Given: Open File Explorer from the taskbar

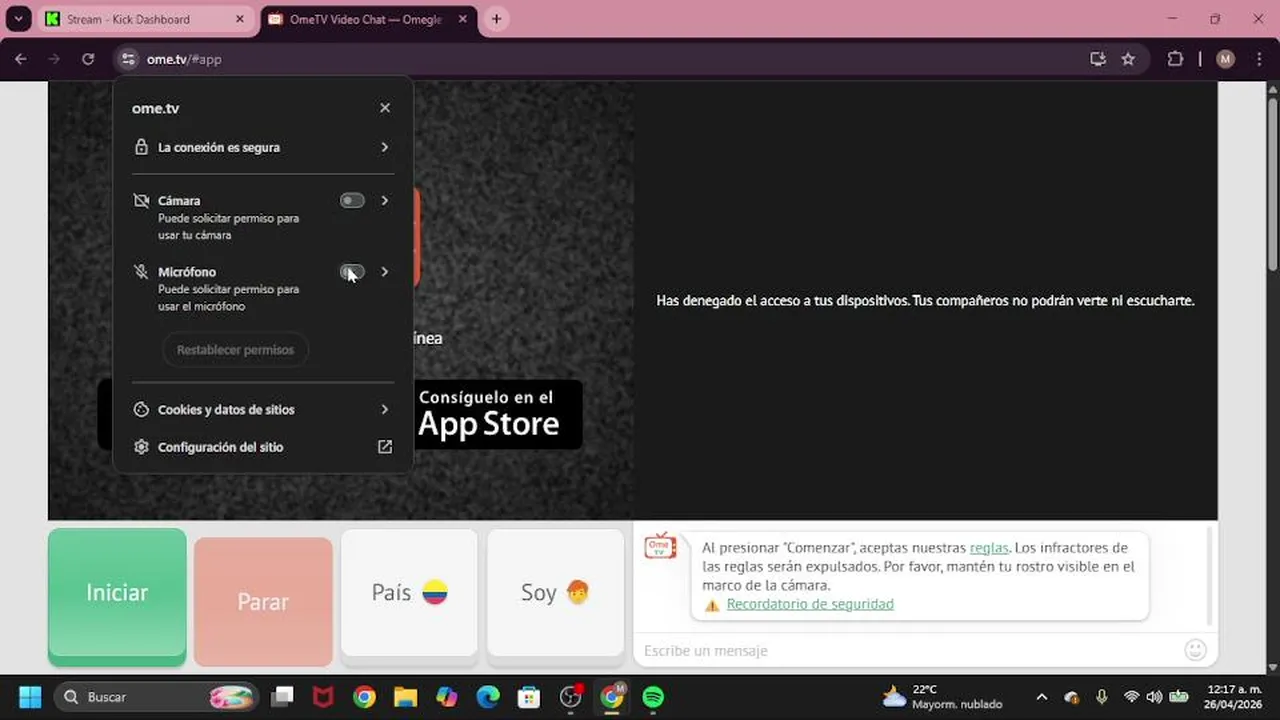Looking at the screenshot, I should click(405, 697).
